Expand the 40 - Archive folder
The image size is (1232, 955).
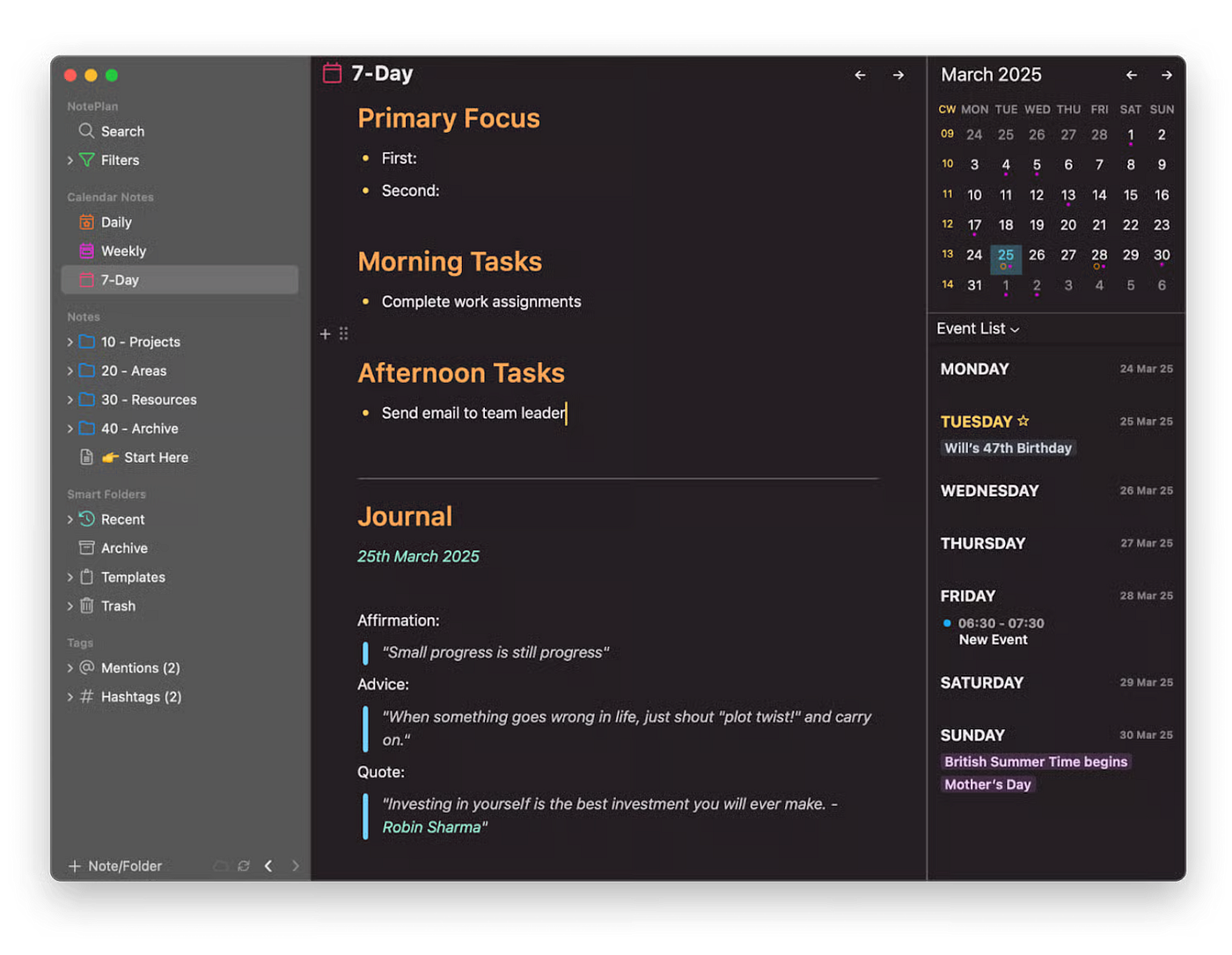click(x=70, y=429)
